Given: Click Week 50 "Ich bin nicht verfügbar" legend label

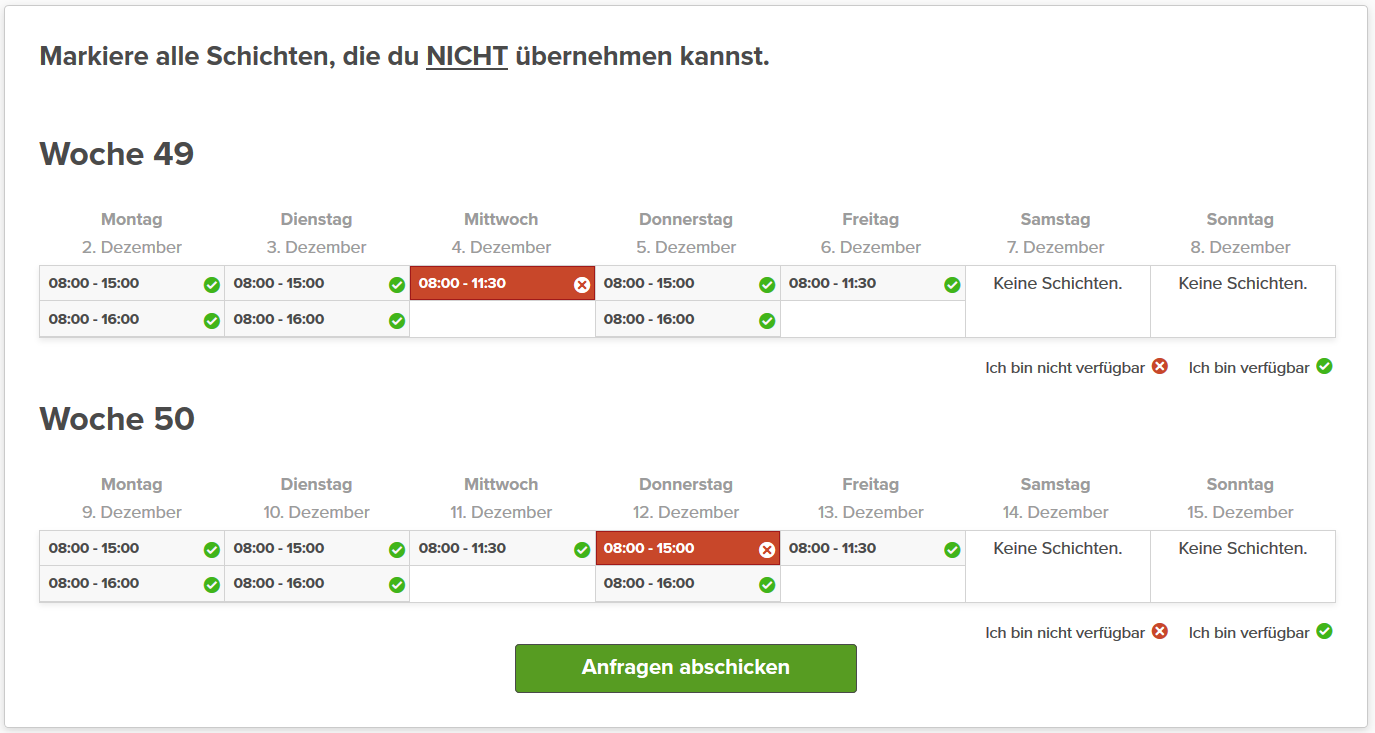Looking at the screenshot, I should [x=1065, y=633].
